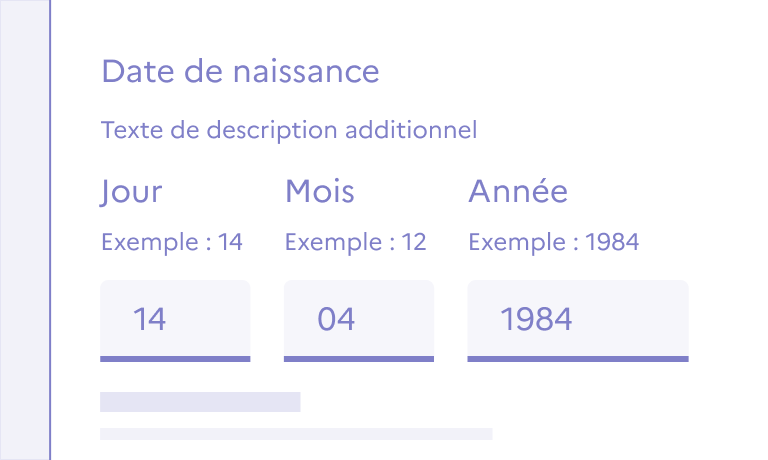
Task: Click the "Année" field label
Action: [518, 191]
